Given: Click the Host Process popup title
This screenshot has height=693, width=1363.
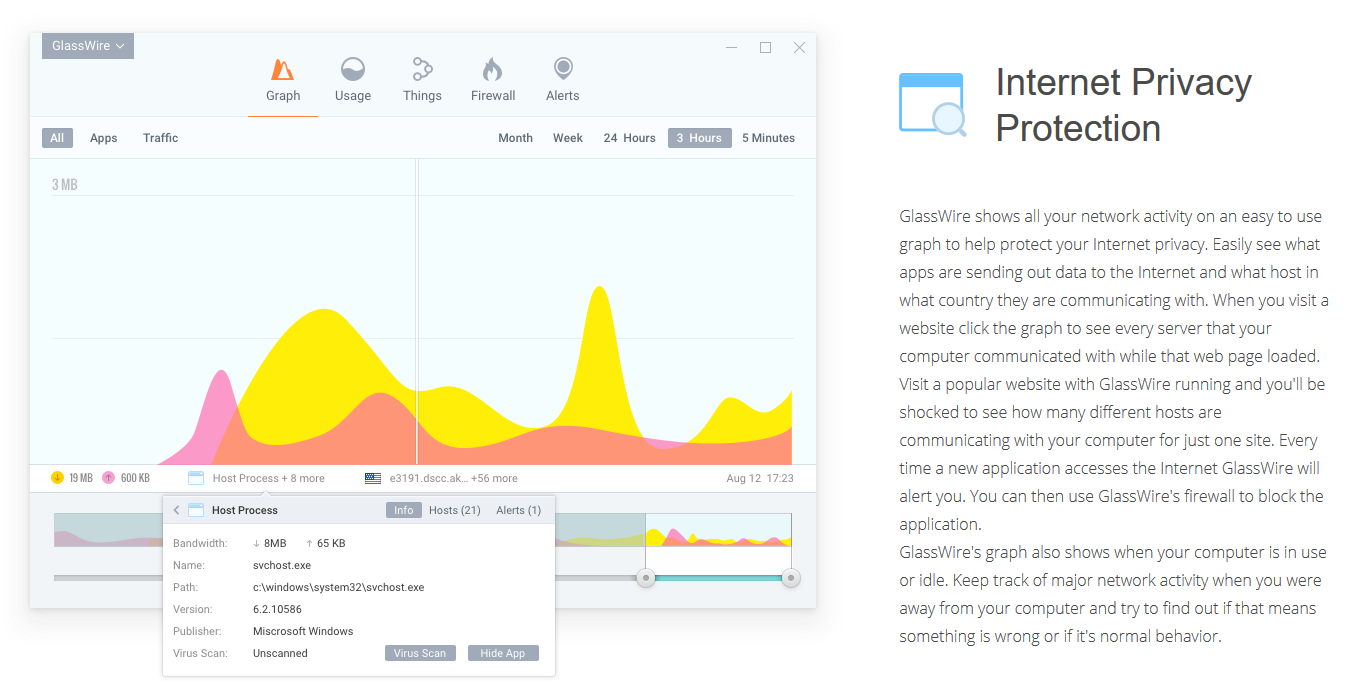Looking at the screenshot, I should 245,510.
